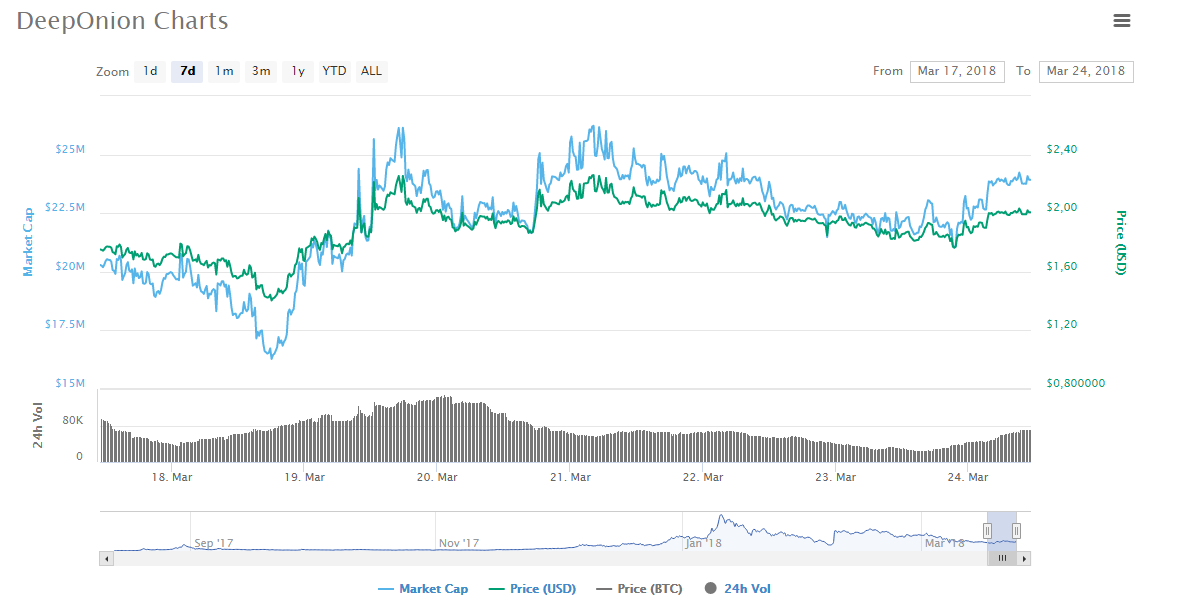Select the 7d zoom range
The height and width of the screenshot is (605, 1178).
point(187,71)
